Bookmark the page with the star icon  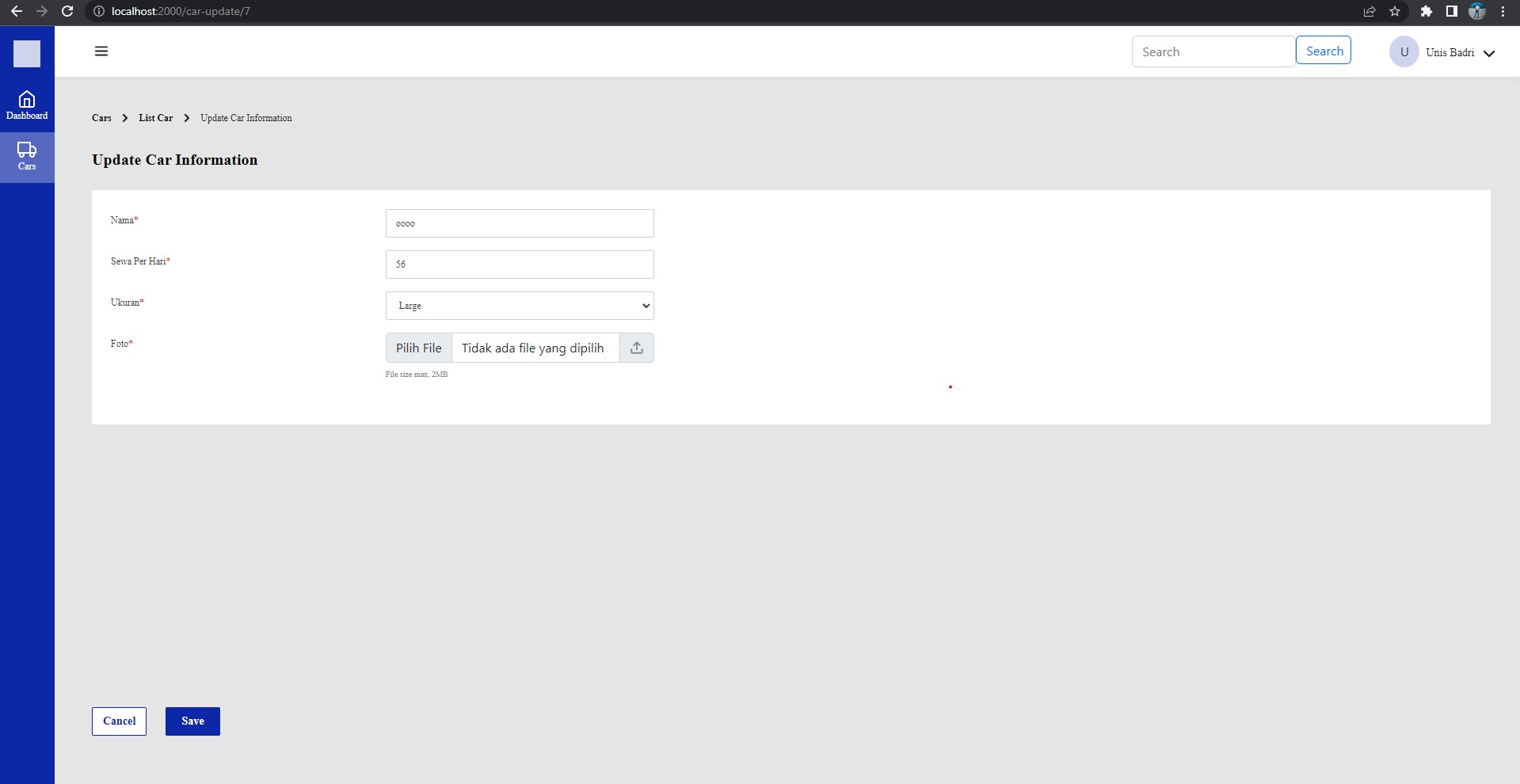click(1395, 12)
